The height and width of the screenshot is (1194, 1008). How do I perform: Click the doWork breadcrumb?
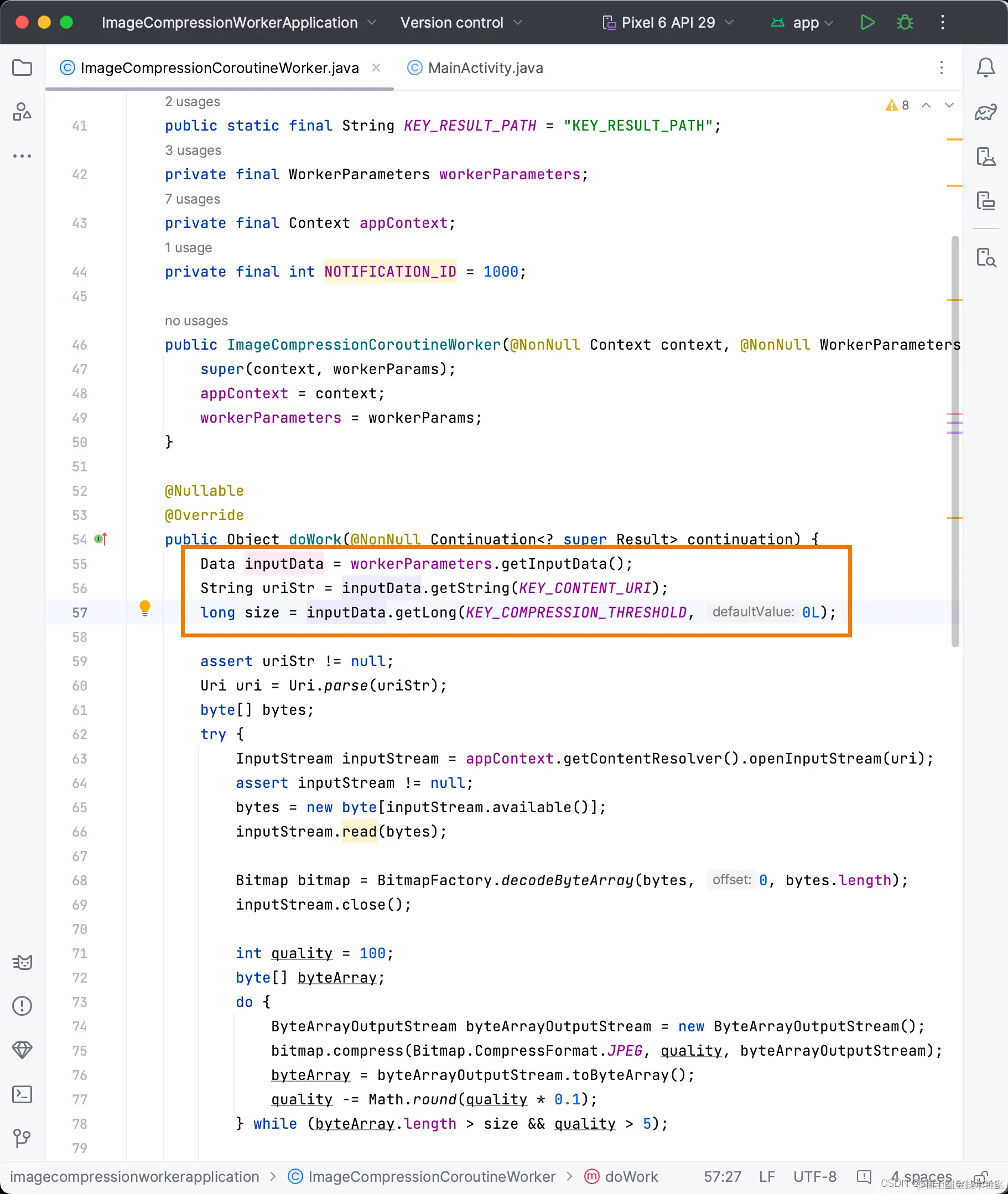click(622, 1177)
